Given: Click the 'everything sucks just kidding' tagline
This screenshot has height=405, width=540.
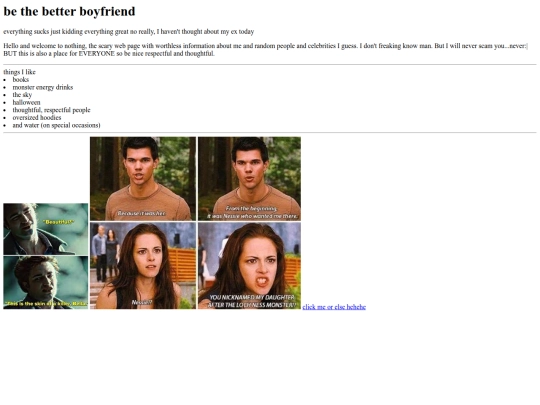Looking at the screenshot, I should point(128,32).
